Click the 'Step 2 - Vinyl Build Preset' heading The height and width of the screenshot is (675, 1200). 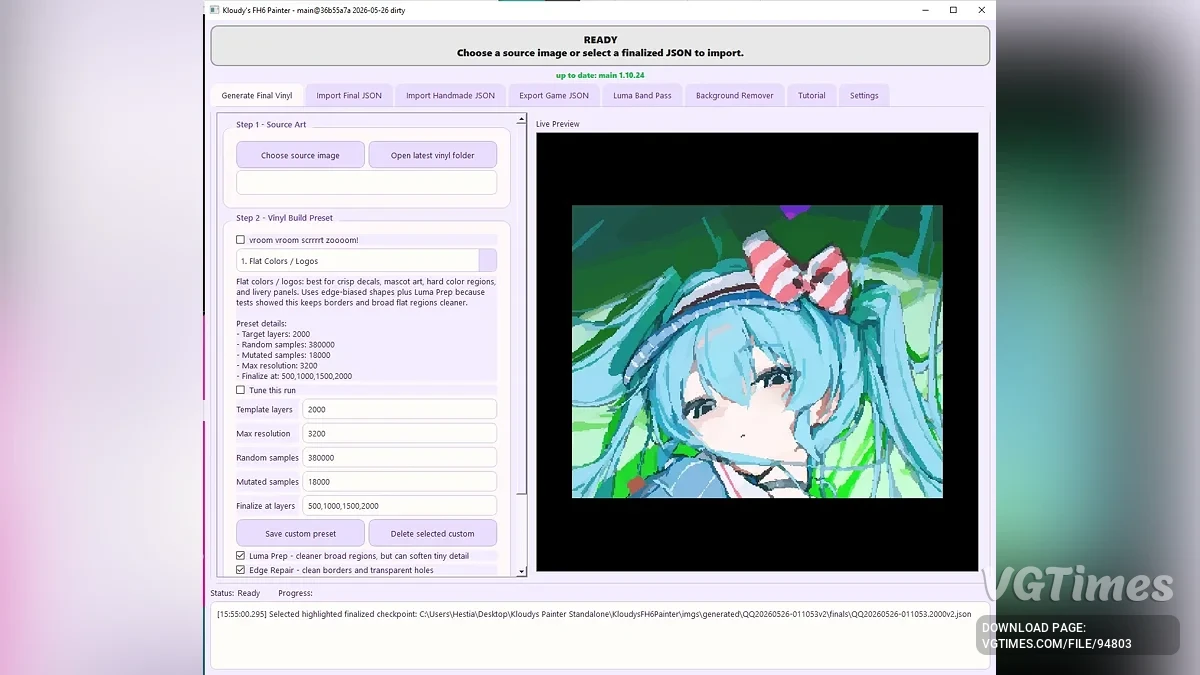point(284,218)
